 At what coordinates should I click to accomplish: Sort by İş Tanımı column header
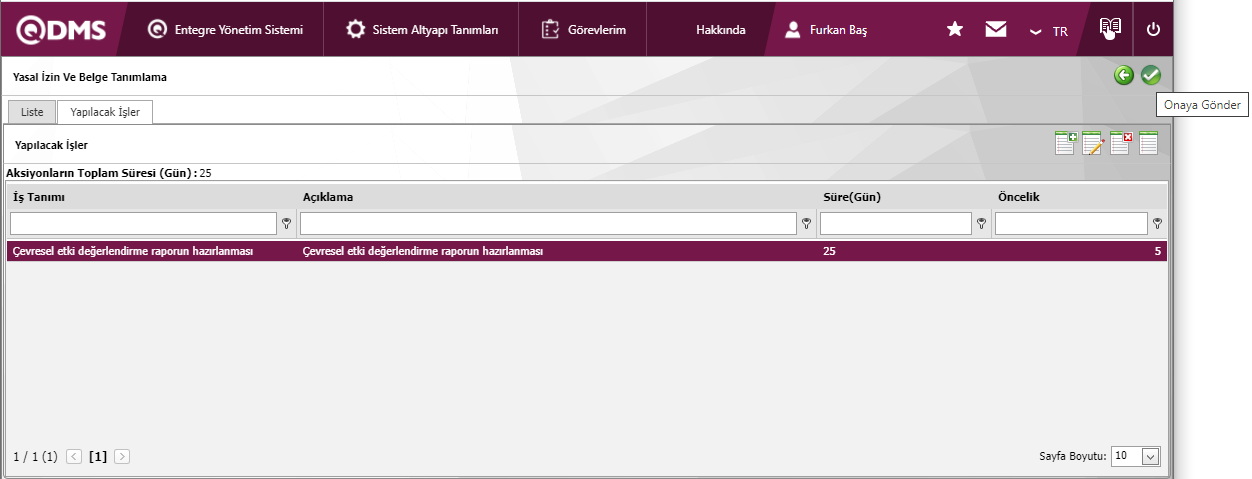(x=39, y=197)
